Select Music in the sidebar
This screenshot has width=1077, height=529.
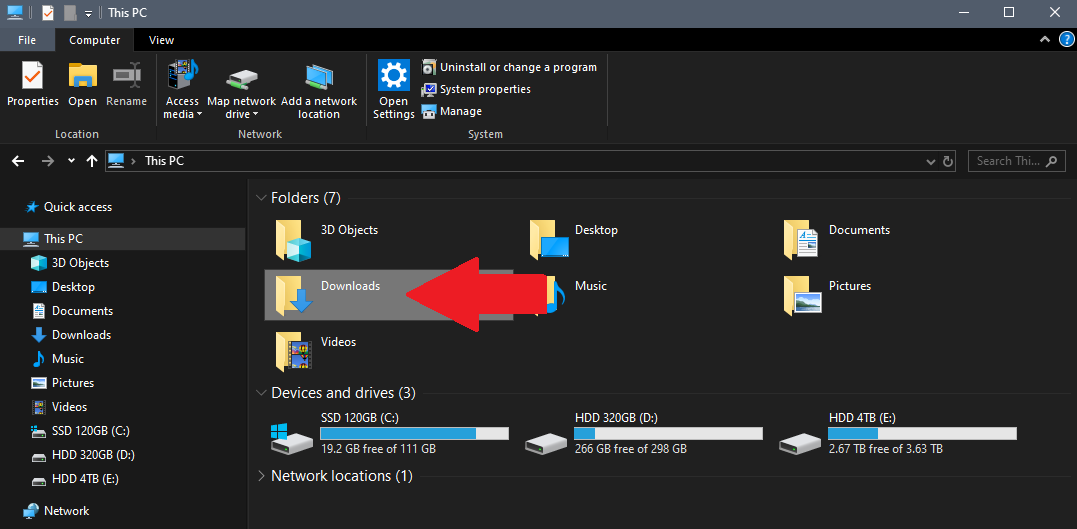[58, 359]
